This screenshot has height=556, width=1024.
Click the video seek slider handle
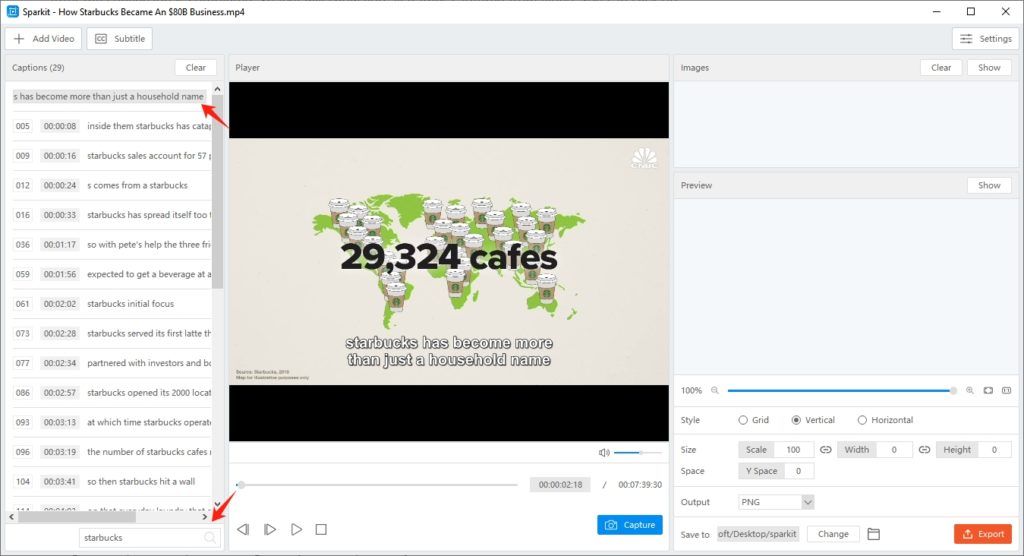(241, 485)
